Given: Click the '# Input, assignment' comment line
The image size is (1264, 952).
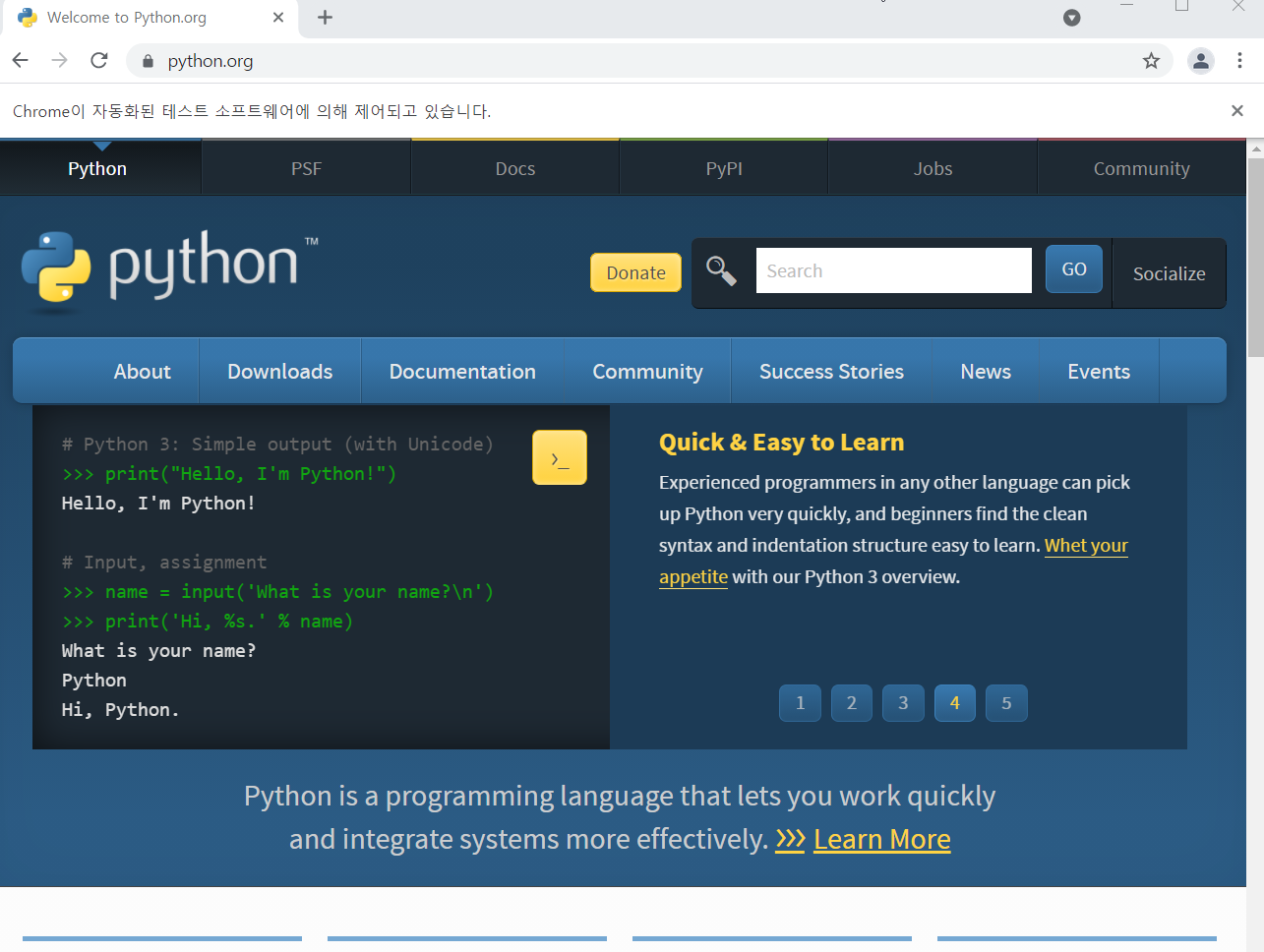Looking at the screenshot, I should (x=164, y=563).
